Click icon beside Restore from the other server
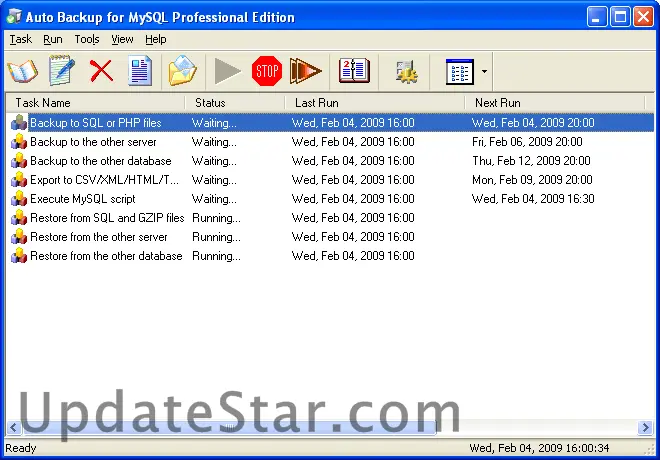Viewport: 660px width, 460px height. click(19, 237)
